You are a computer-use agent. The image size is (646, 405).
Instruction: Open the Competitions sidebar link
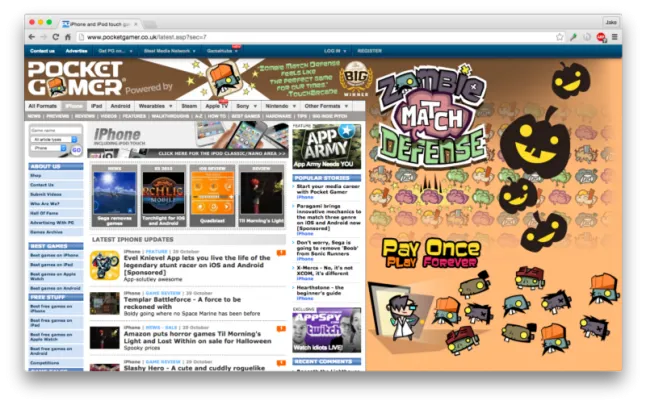[56, 363]
